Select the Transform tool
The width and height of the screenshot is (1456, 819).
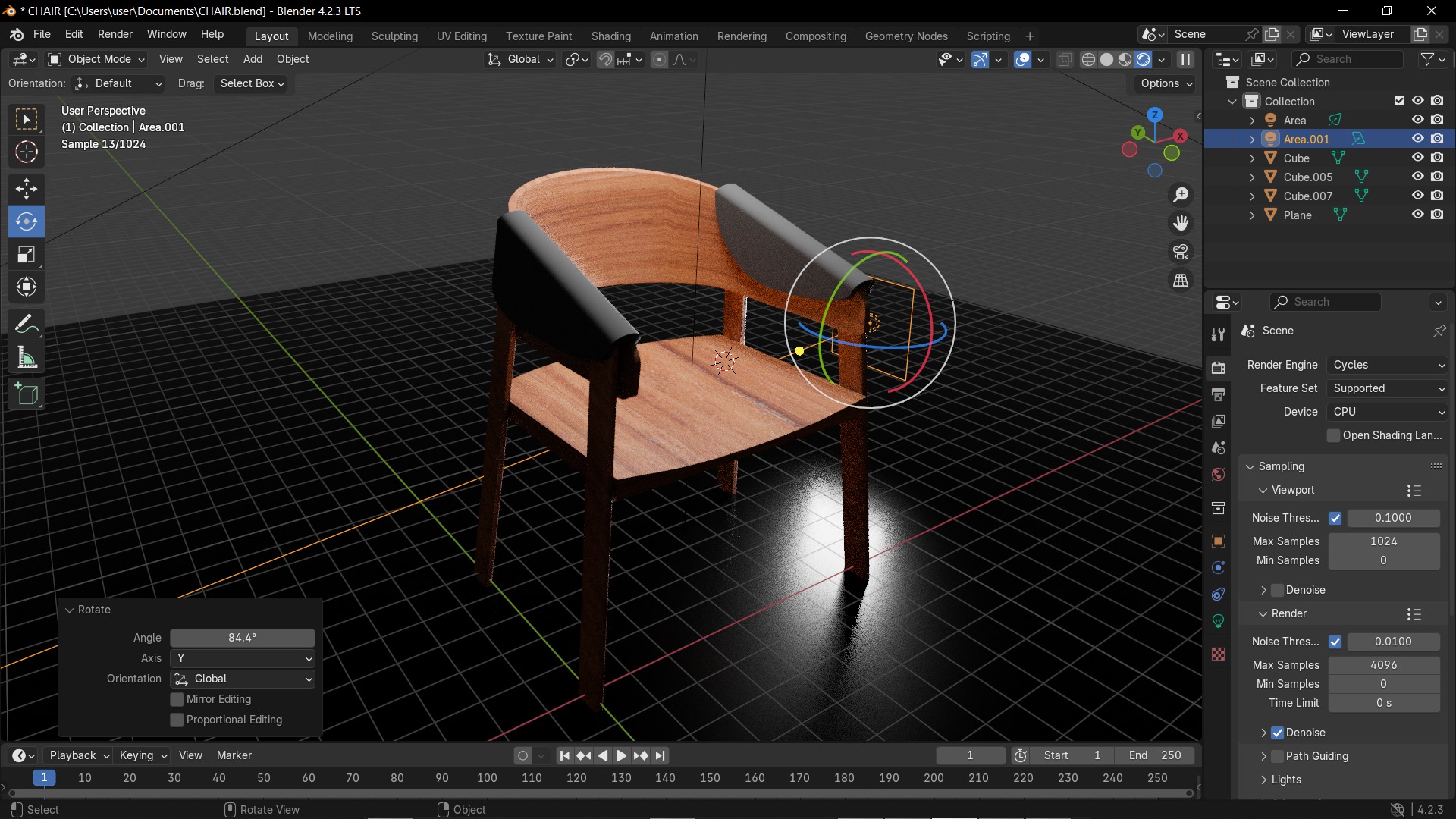click(x=27, y=287)
